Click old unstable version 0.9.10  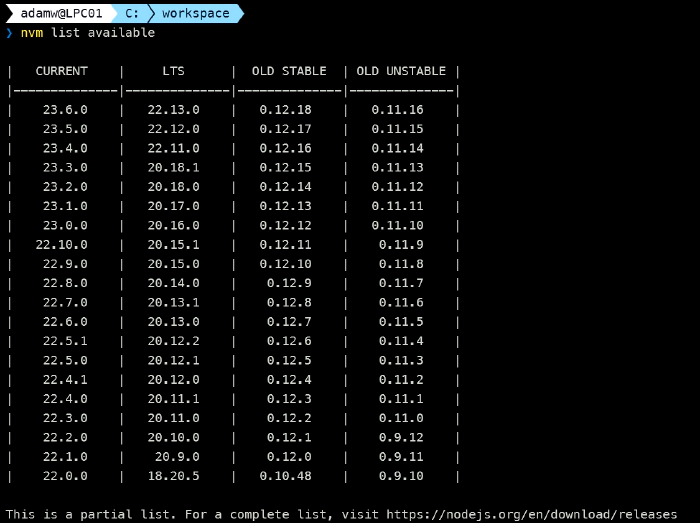[x=401, y=476]
